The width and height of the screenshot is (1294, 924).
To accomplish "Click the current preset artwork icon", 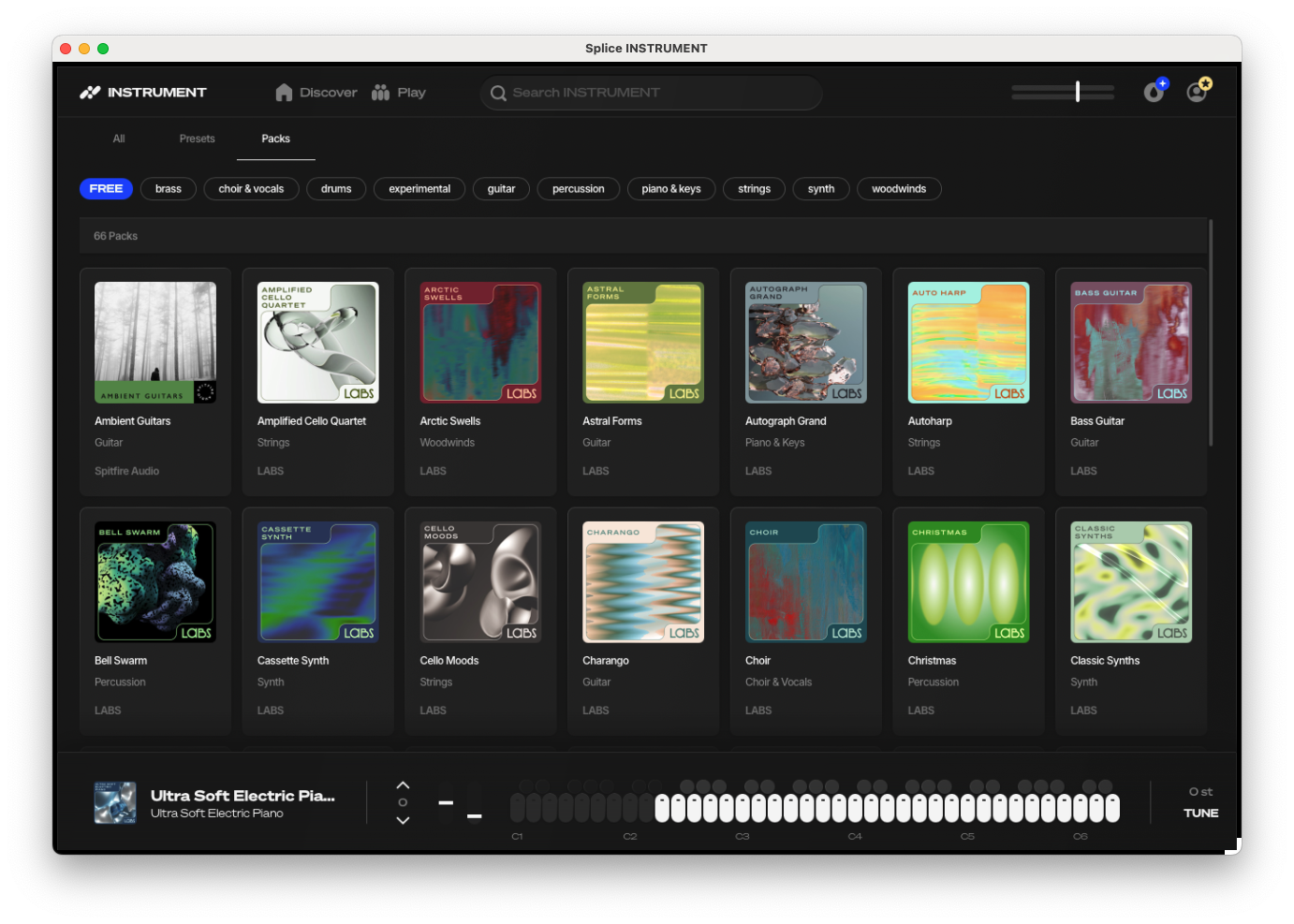I will [115, 803].
